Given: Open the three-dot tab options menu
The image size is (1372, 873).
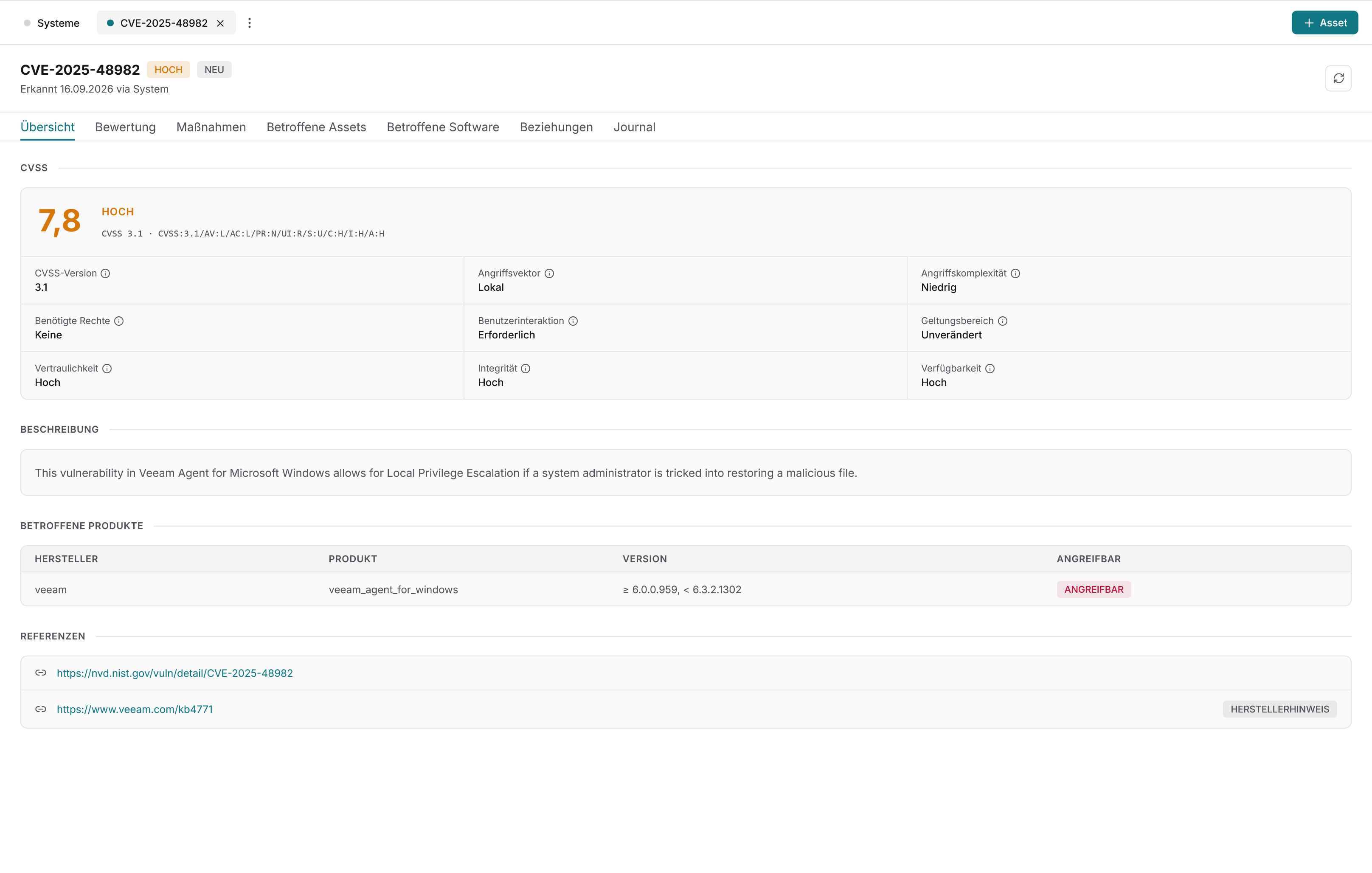Looking at the screenshot, I should [x=250, y=23].
